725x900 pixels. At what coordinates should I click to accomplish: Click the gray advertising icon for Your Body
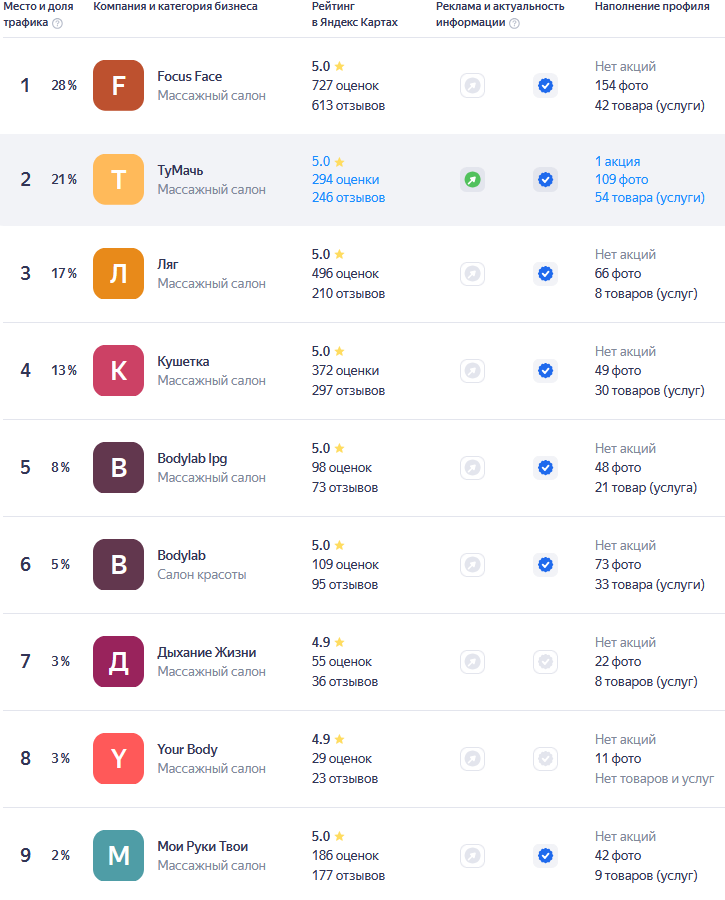pyautogui.click(x=472, y=759)
